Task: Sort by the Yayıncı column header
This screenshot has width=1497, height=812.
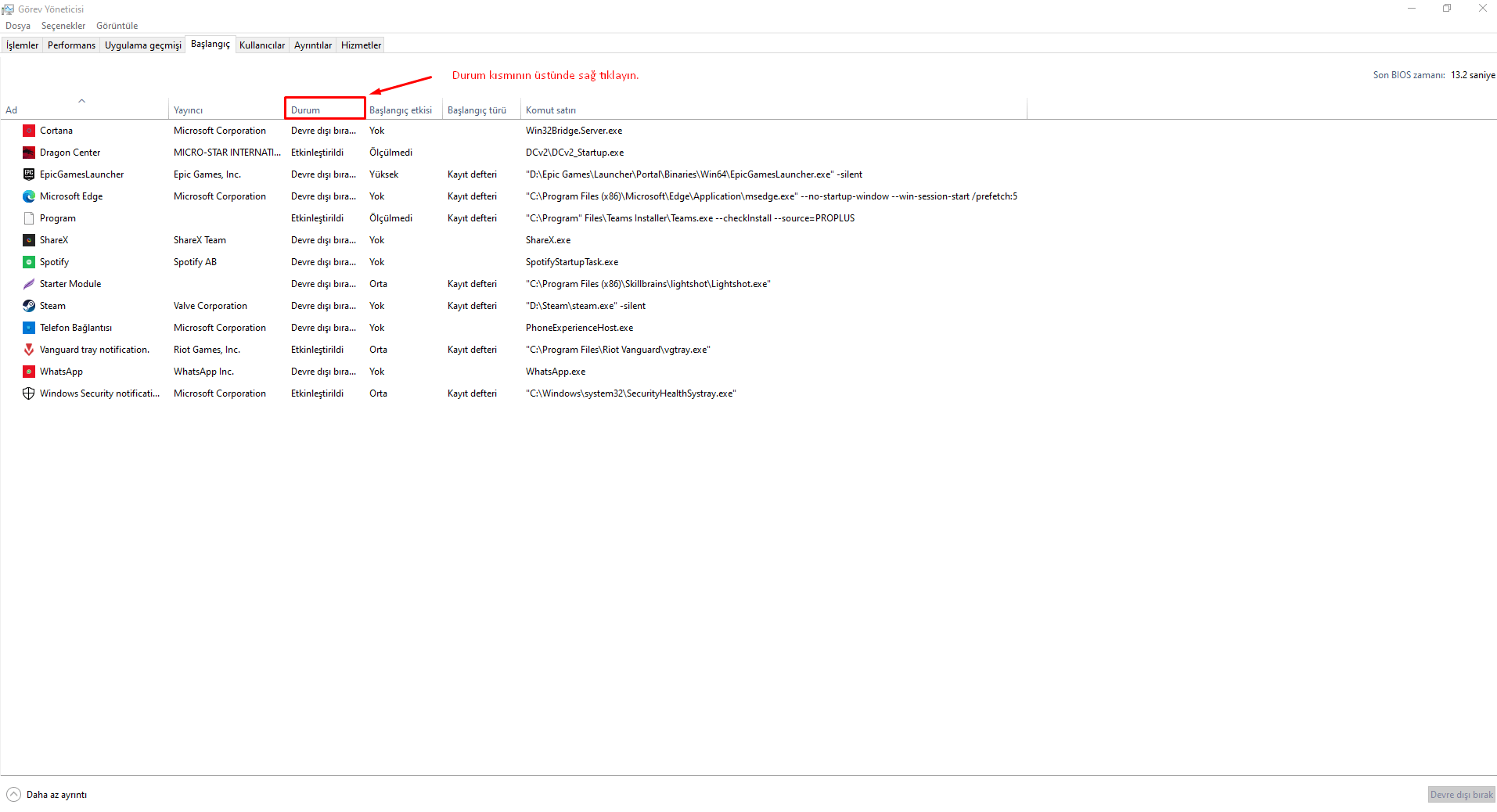Action: (x=227, y=110)
